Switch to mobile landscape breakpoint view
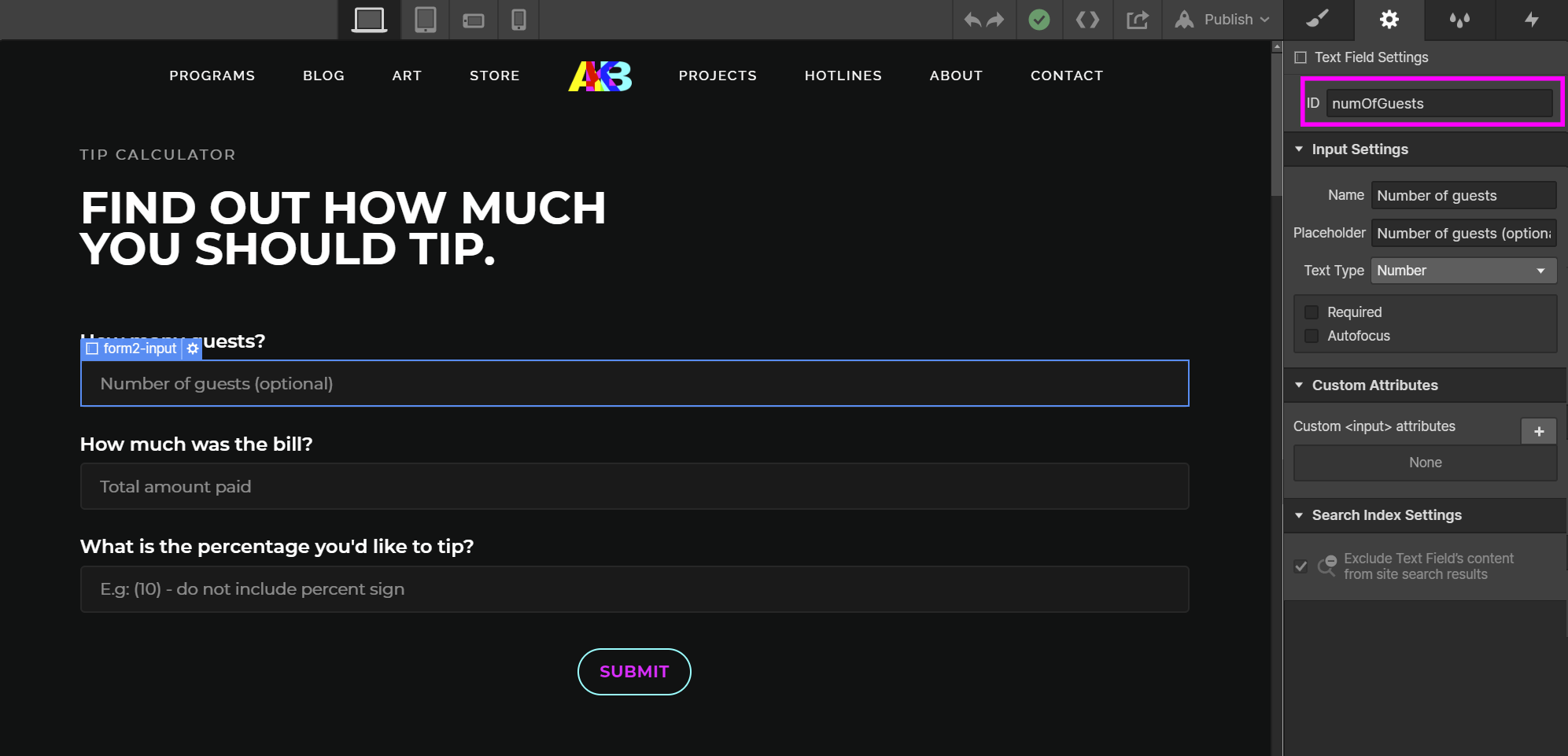 click(474, 20)
